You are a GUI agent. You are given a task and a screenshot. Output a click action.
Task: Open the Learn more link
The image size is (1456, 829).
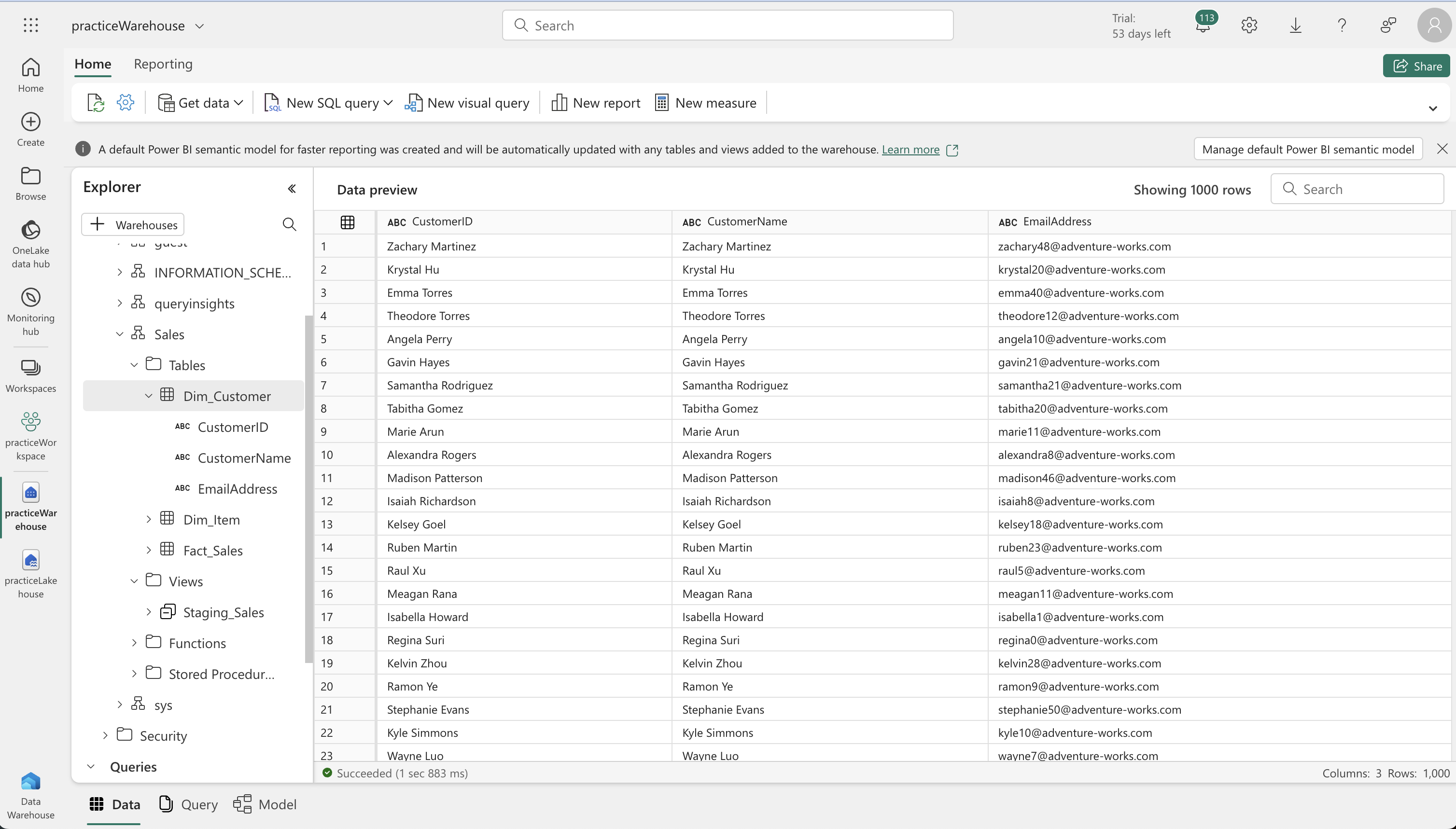coord(910,149)
